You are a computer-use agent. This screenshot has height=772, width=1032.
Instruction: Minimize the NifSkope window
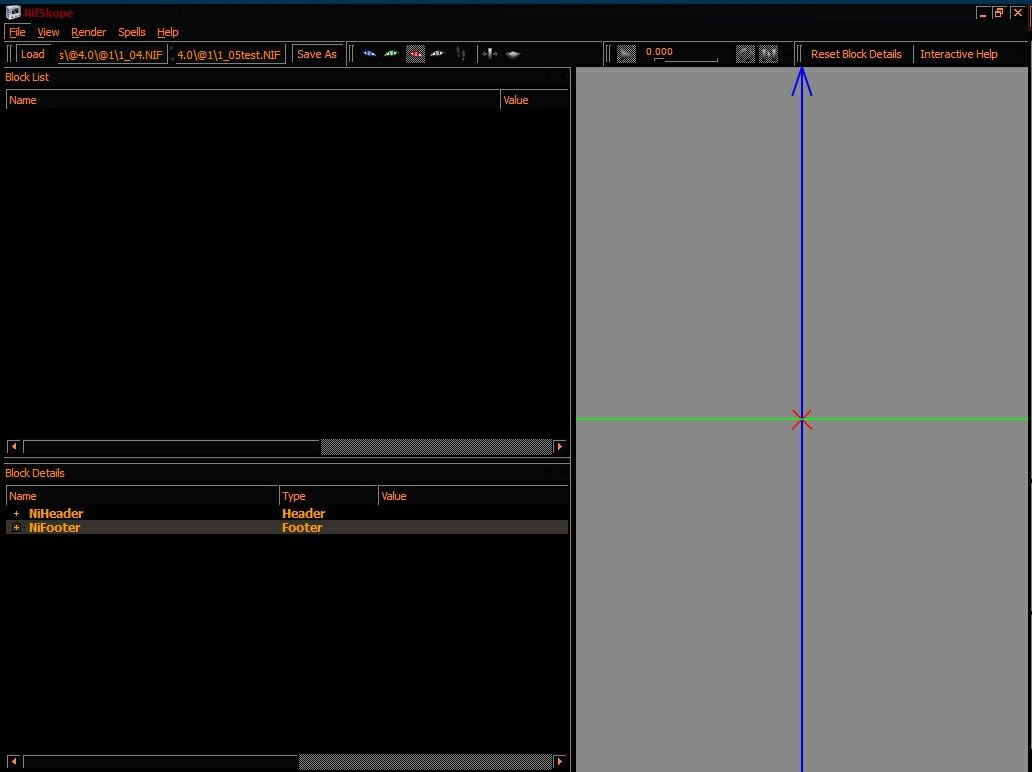point(983,13)
